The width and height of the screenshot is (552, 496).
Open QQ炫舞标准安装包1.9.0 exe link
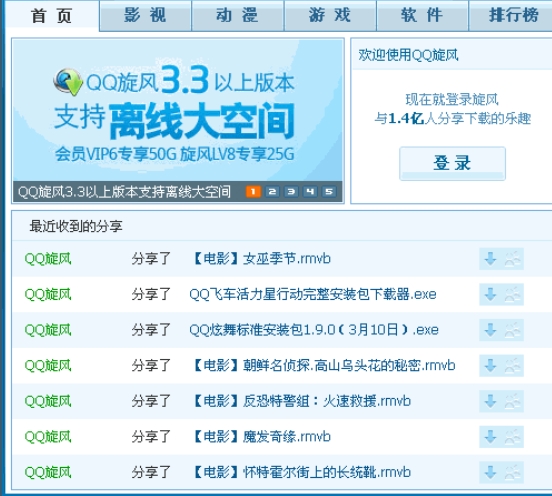[314, 330]
